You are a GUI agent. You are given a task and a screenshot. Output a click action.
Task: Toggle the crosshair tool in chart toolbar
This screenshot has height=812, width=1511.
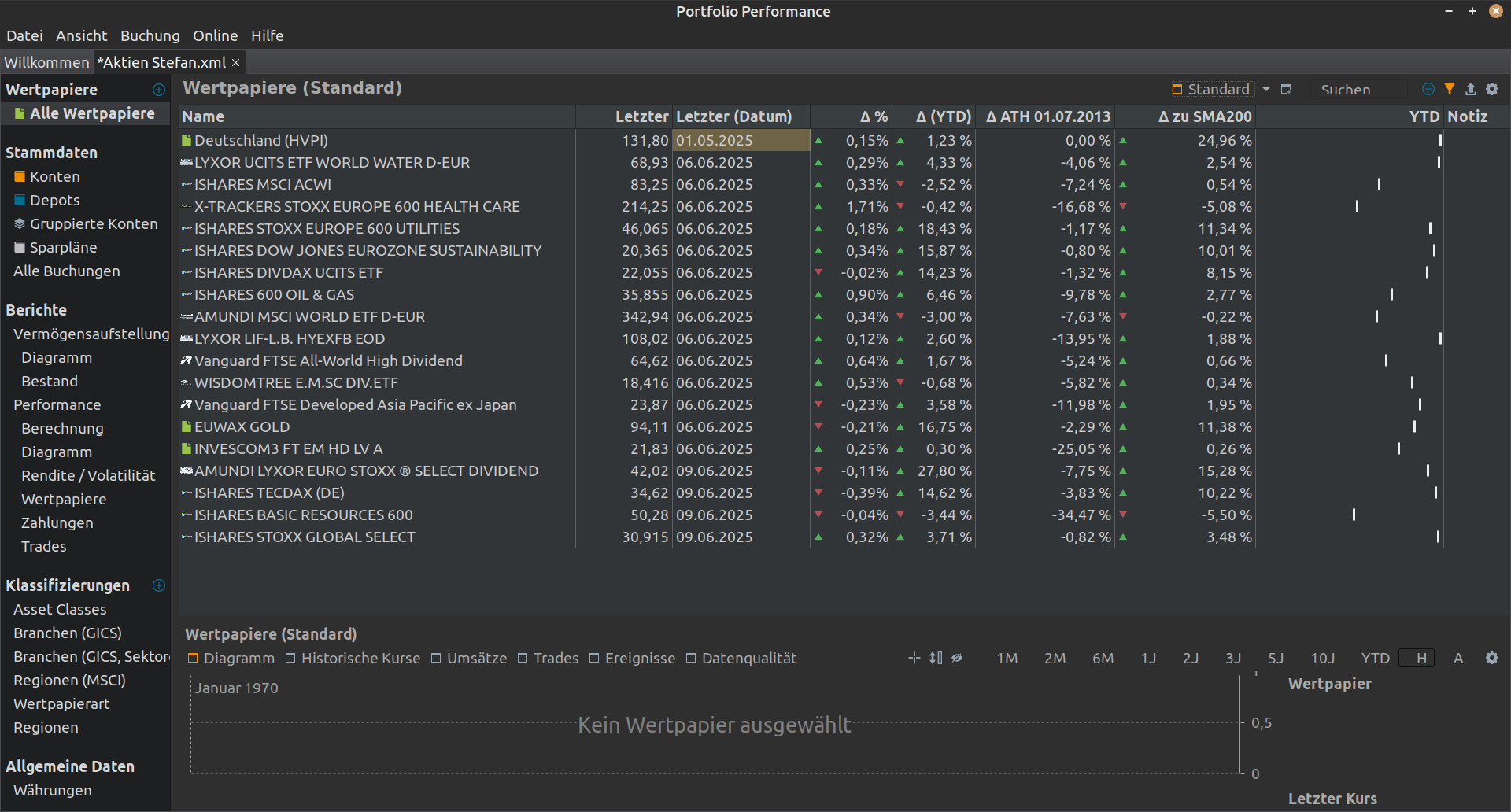coord(914,658)
